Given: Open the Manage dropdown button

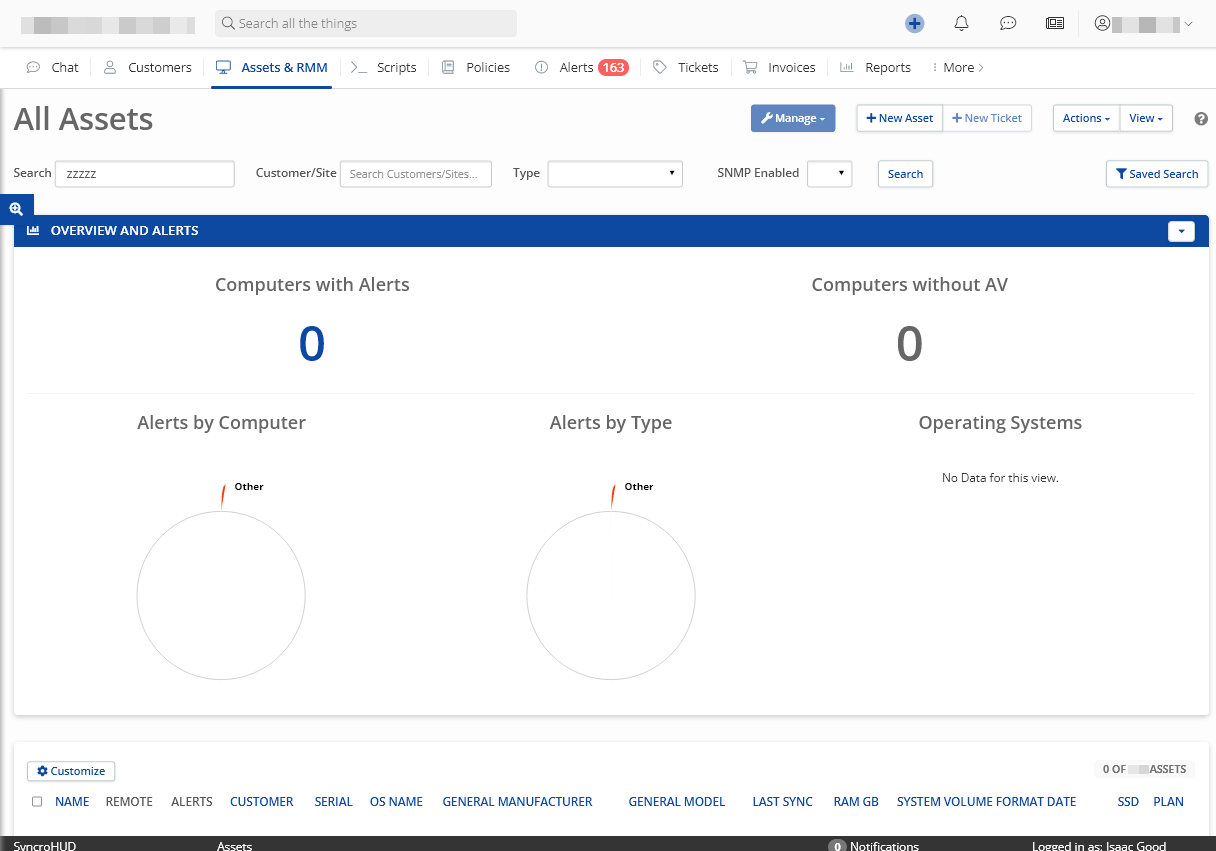Looking at the screenshot, I should (x=793, y=118).
